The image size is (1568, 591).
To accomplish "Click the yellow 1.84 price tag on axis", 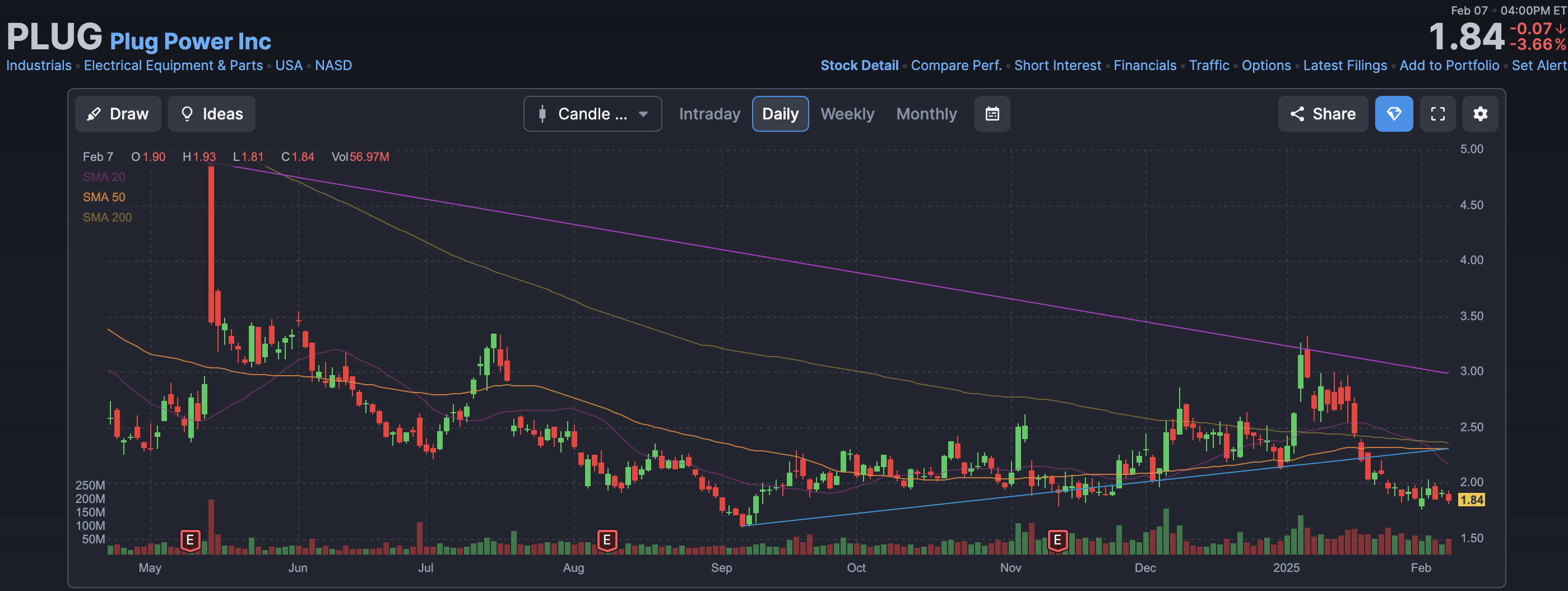I will coord(1471,500).
